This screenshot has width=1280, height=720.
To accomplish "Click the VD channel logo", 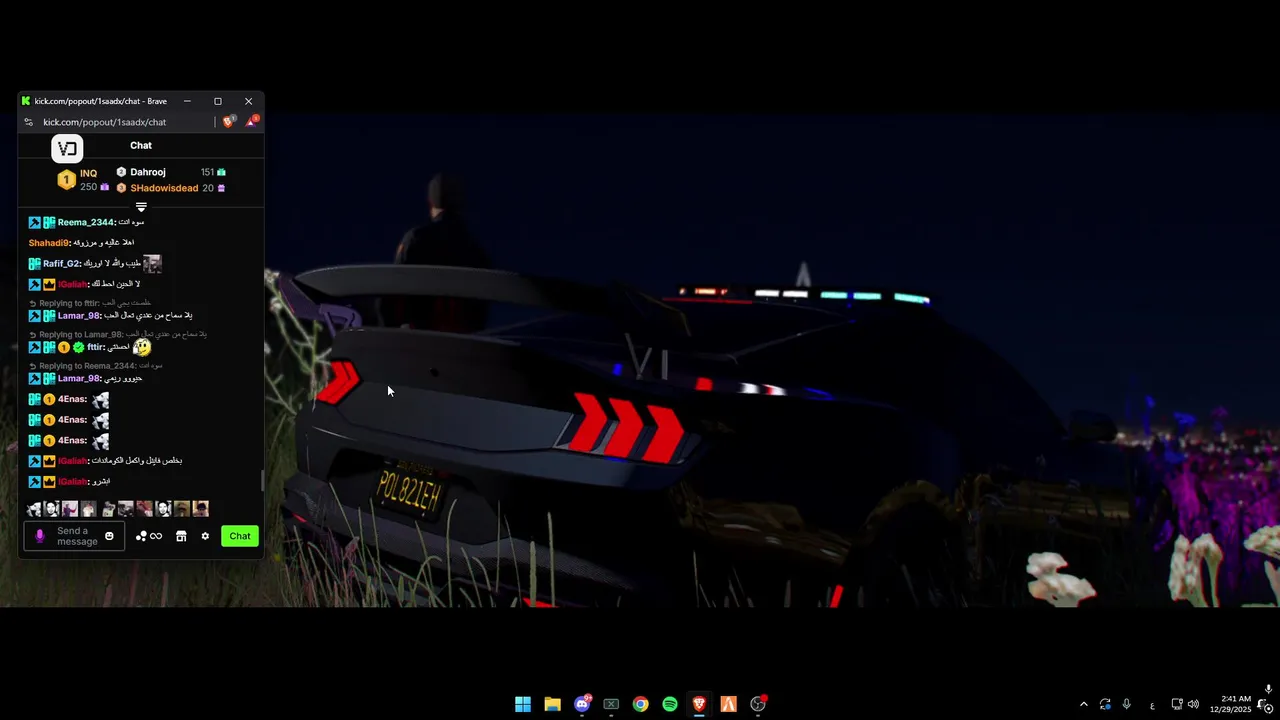I will click(x=67, y=149).
